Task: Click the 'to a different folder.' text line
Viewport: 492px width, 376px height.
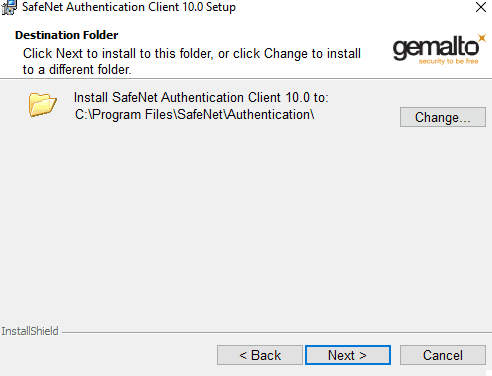Action: [x=77, y=70]
